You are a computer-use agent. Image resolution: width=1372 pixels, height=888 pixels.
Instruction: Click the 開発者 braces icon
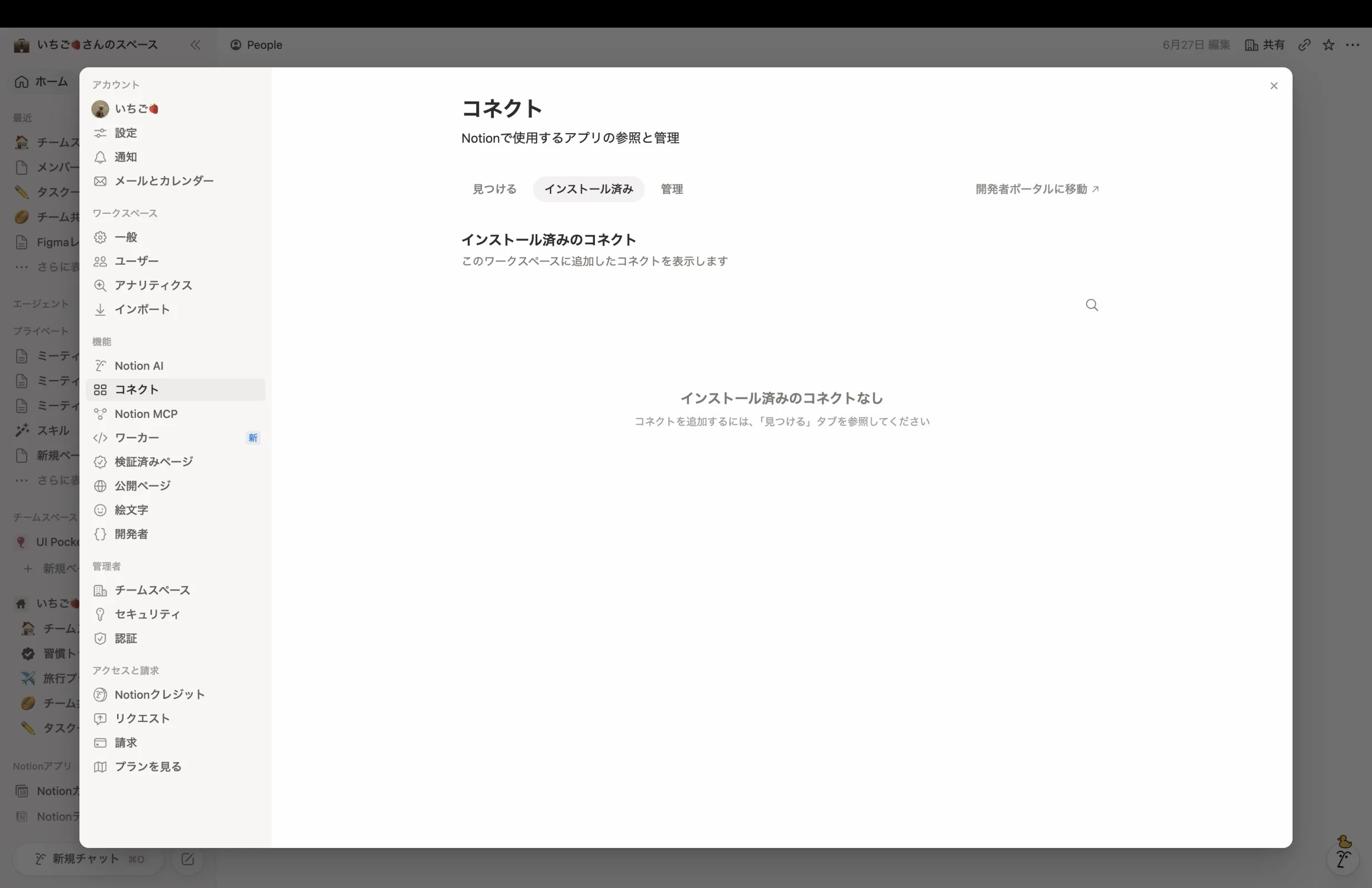pos(100,534)
